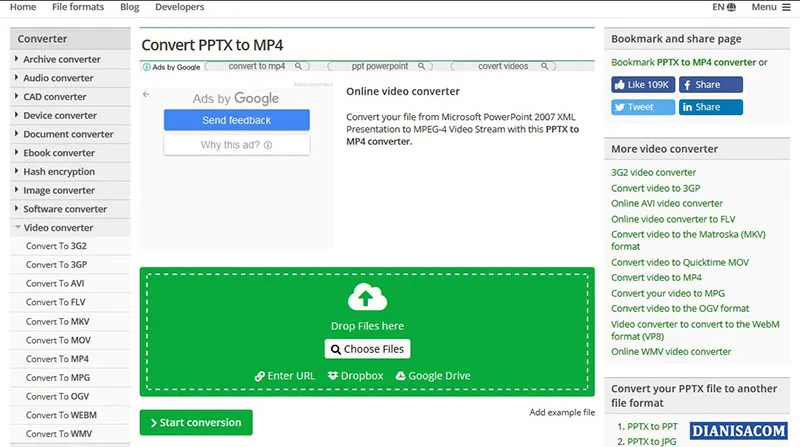Select Google Drive upload option
The image size is (800, 447).
coord(433,376)
